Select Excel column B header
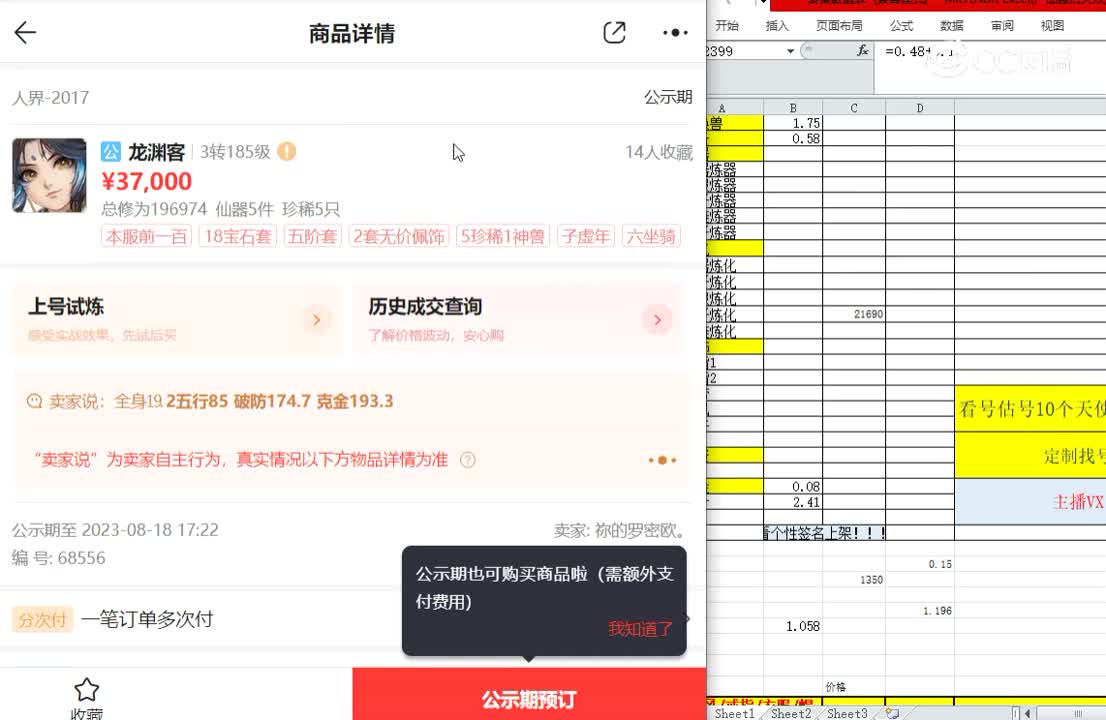Image resolution: width=1106 pixels, height=720 pixels. pyautogui.click(x=793, y=108)
